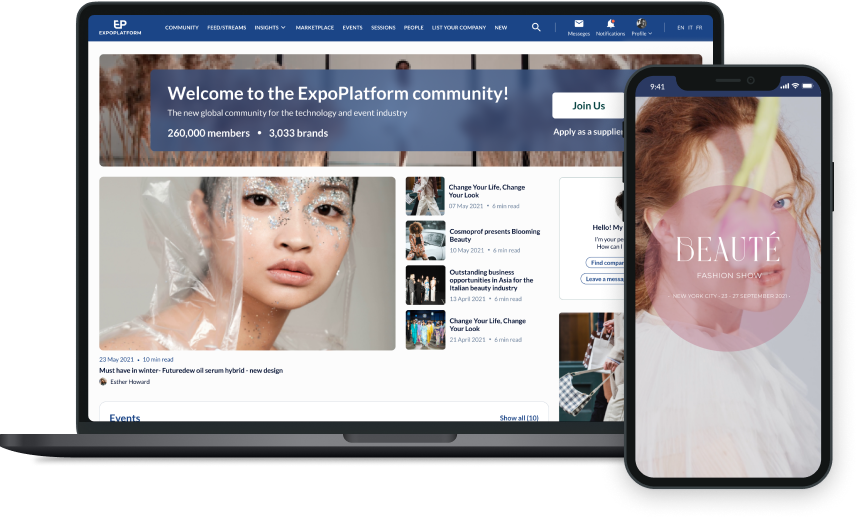
Task: Tap the Fashion Show subtitle on phone
Action: [729, 276]
